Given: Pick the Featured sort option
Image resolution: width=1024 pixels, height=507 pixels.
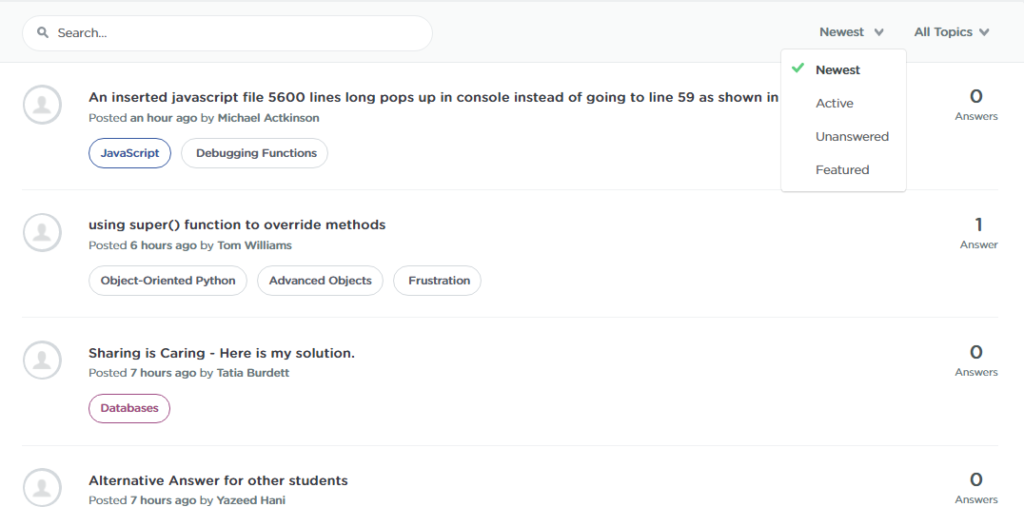Looking at the screenshot, I should coord(842,170).
